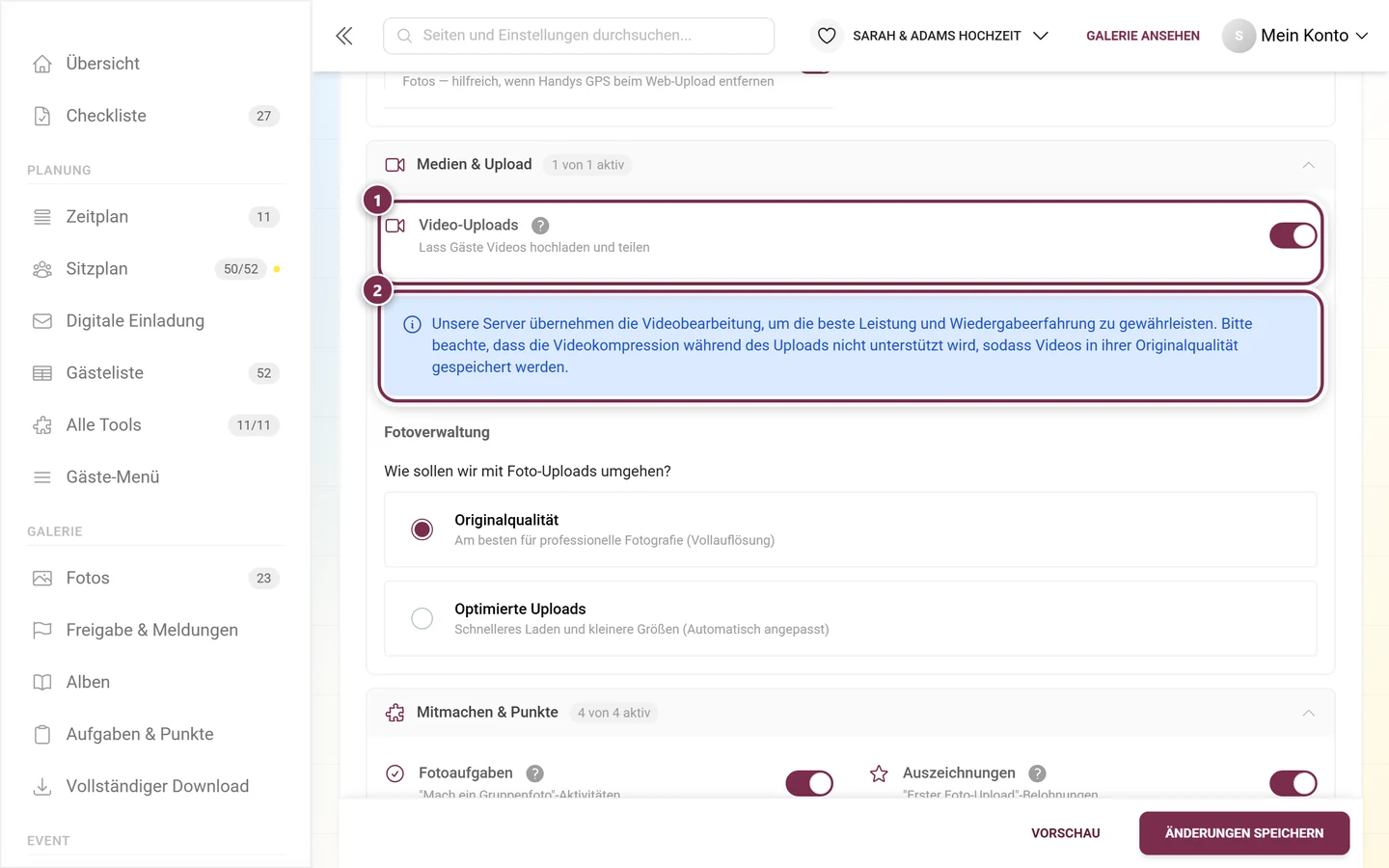Image resolution: width=1389 pixels, height=868 pixels.
Task: Click the Aufgaben & Punkte clipboard icon
Action: click(x=42, y=735)
